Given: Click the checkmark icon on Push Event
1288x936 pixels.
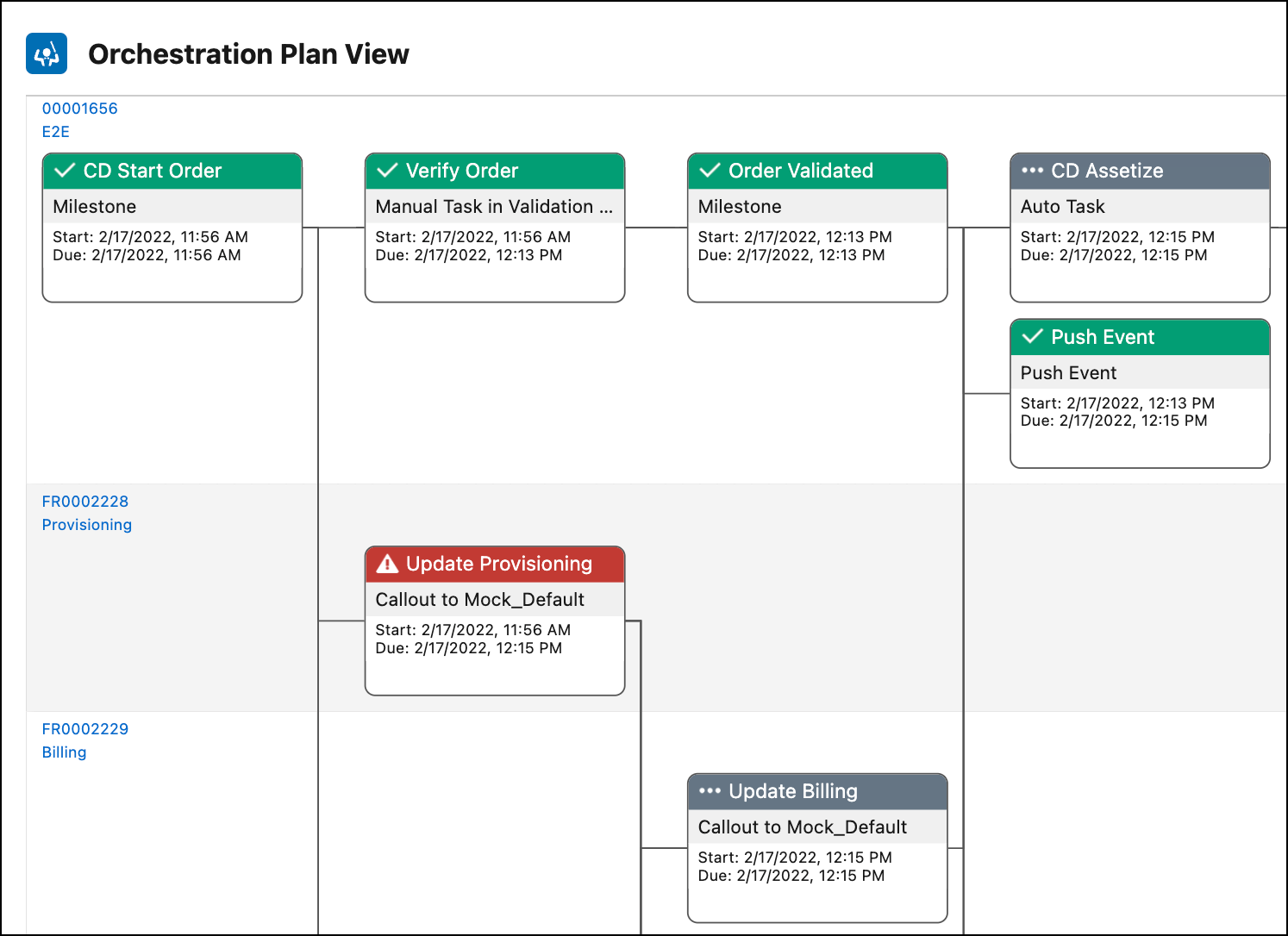Looking at the screenshot, I should pos(1032,336).
